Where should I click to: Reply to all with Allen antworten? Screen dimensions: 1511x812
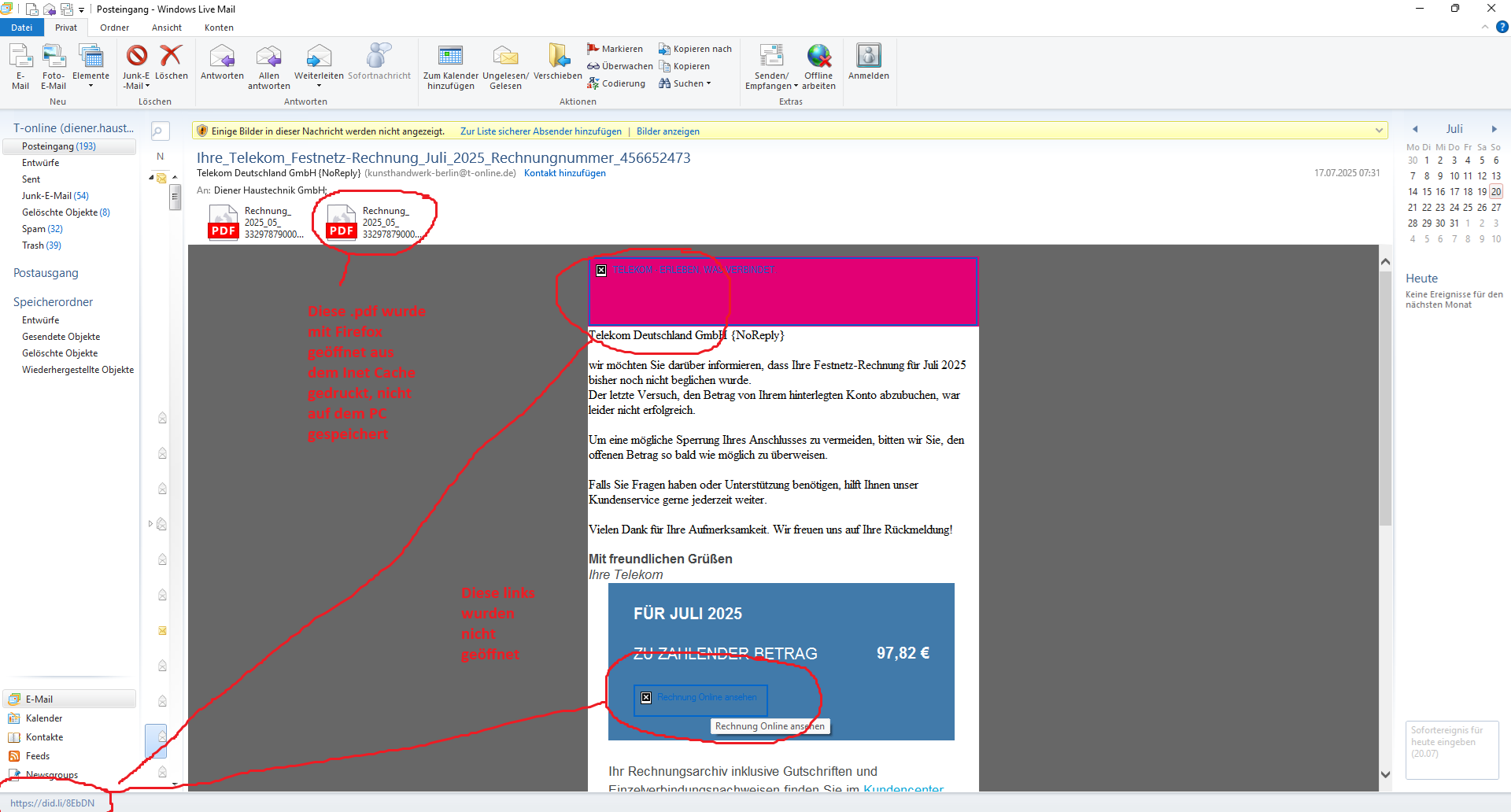(269, 66)
